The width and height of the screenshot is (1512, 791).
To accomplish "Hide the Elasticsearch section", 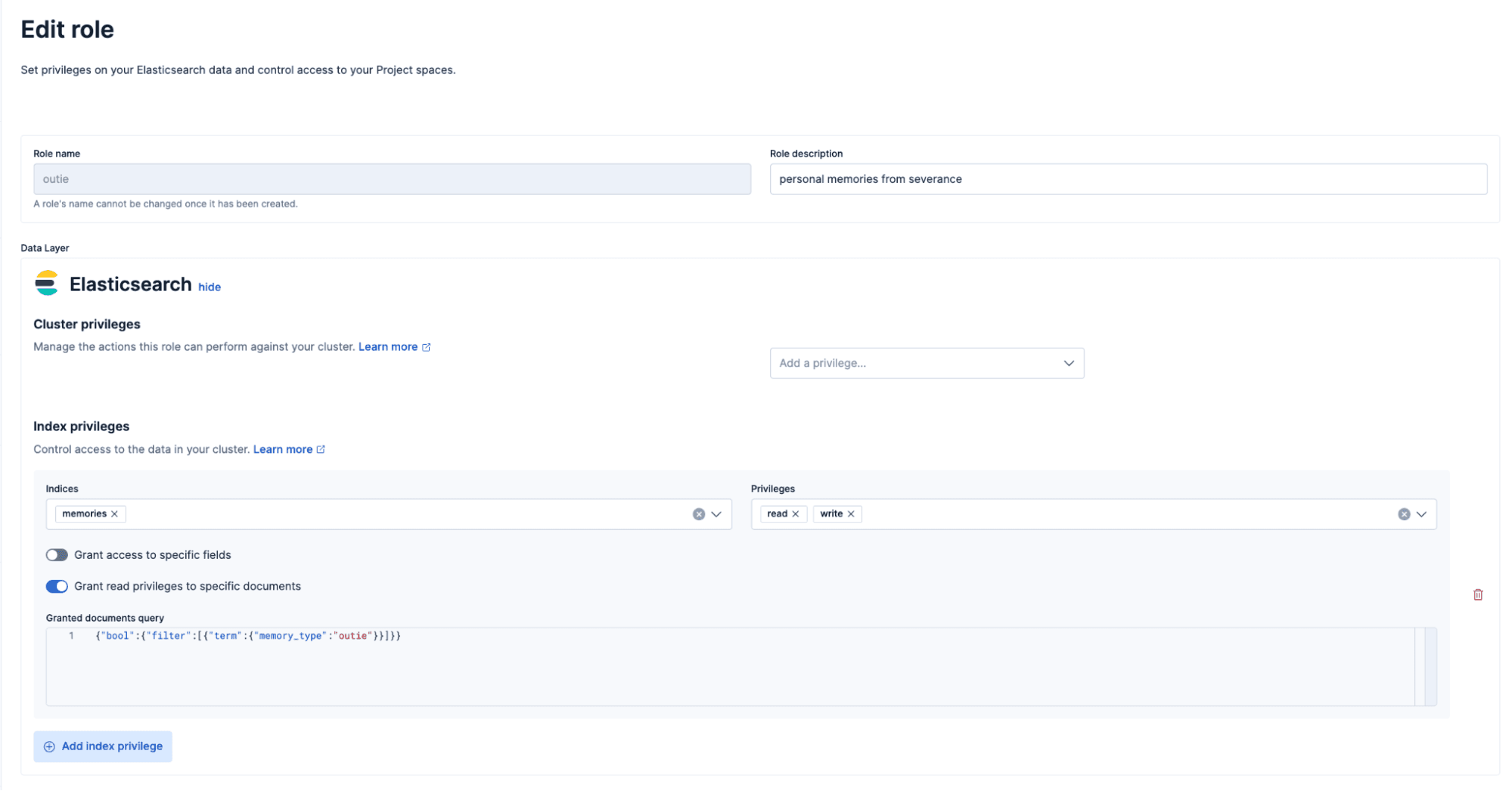I will pos(209,287).
